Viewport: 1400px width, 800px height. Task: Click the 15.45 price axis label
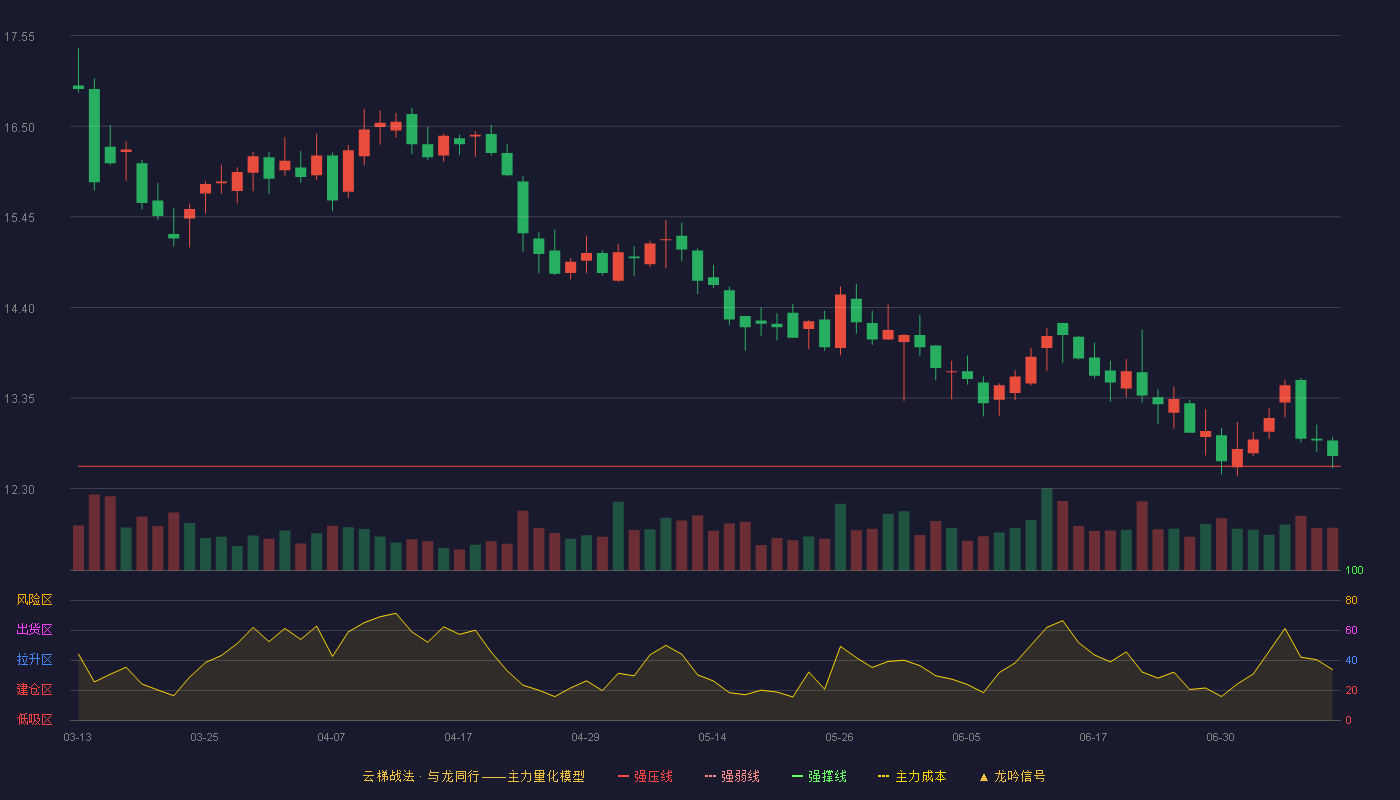coord(19,218)
